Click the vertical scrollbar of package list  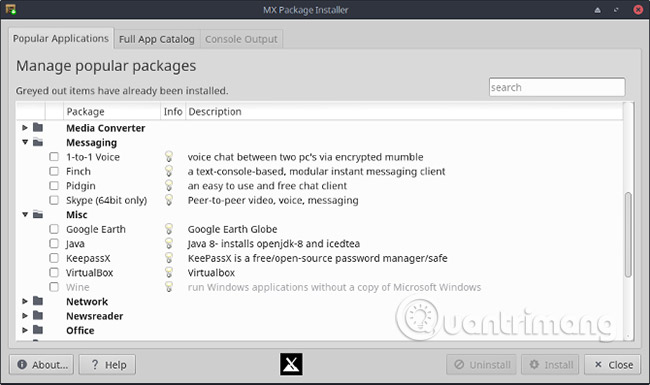point(628,234)
